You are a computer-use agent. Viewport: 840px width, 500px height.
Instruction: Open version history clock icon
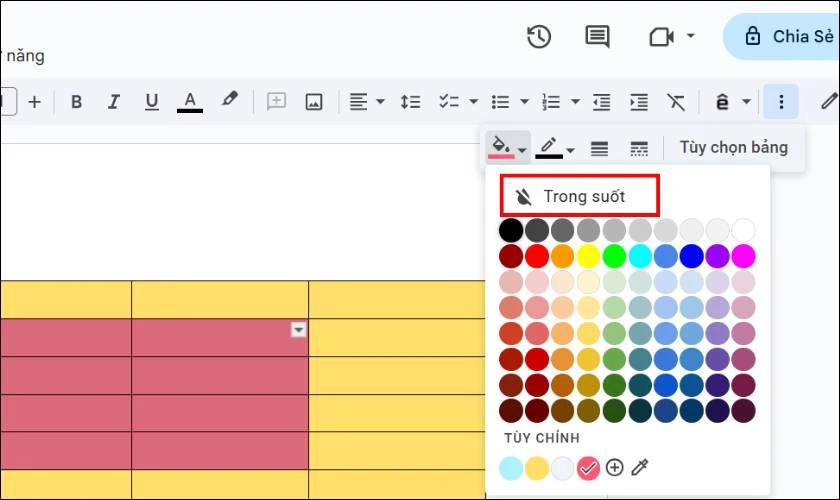click(538, 37)
